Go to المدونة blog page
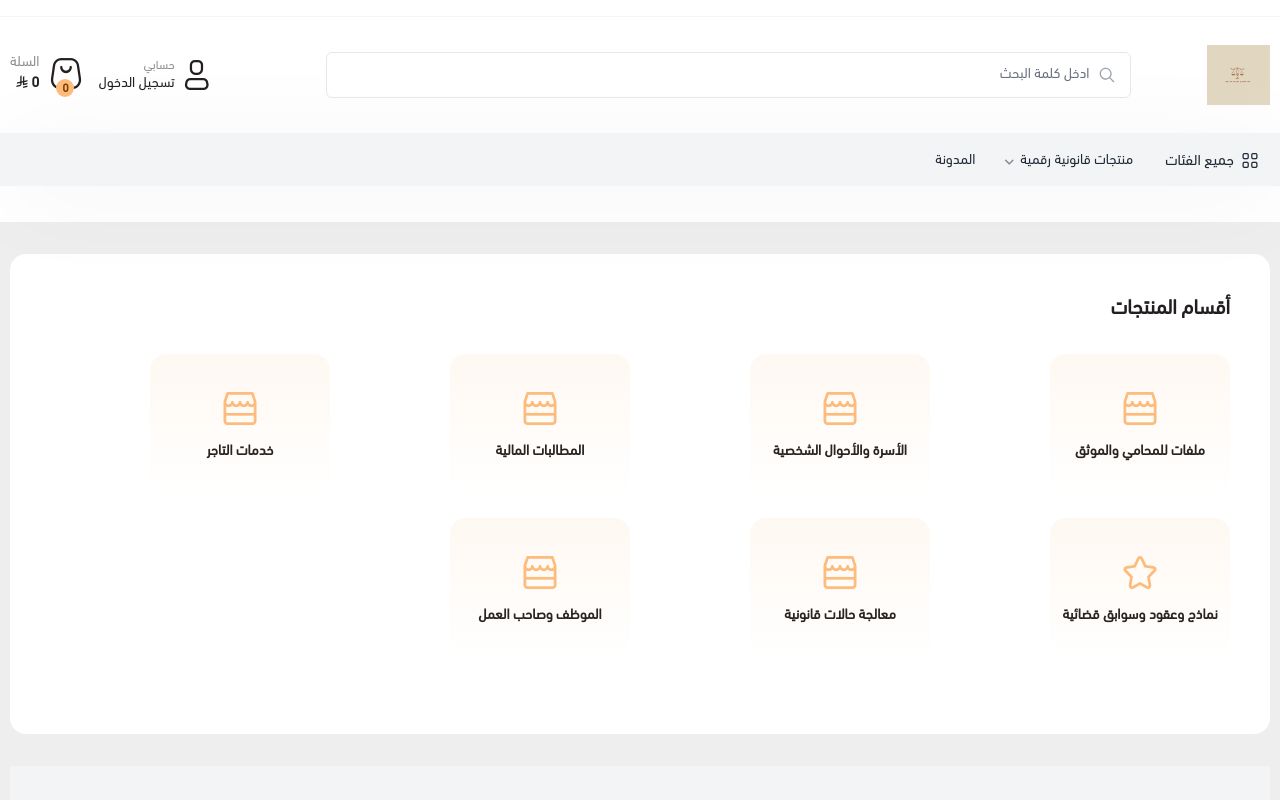The image size is (1280, 800). click(x=955, y=160)
